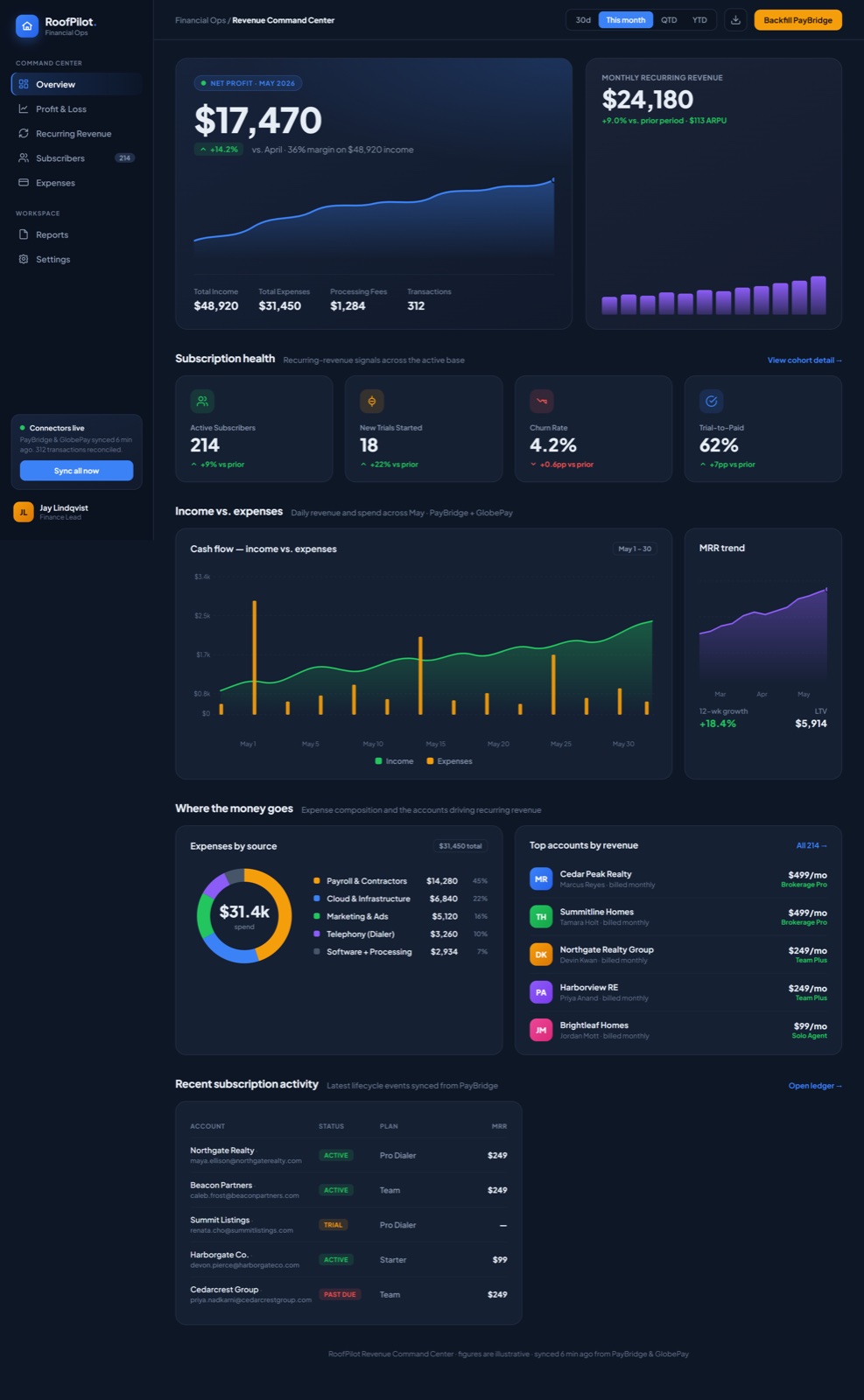Screen dimensions: 864x1400
Task: Click the New Trials Started orange icon
Action: 372,401
